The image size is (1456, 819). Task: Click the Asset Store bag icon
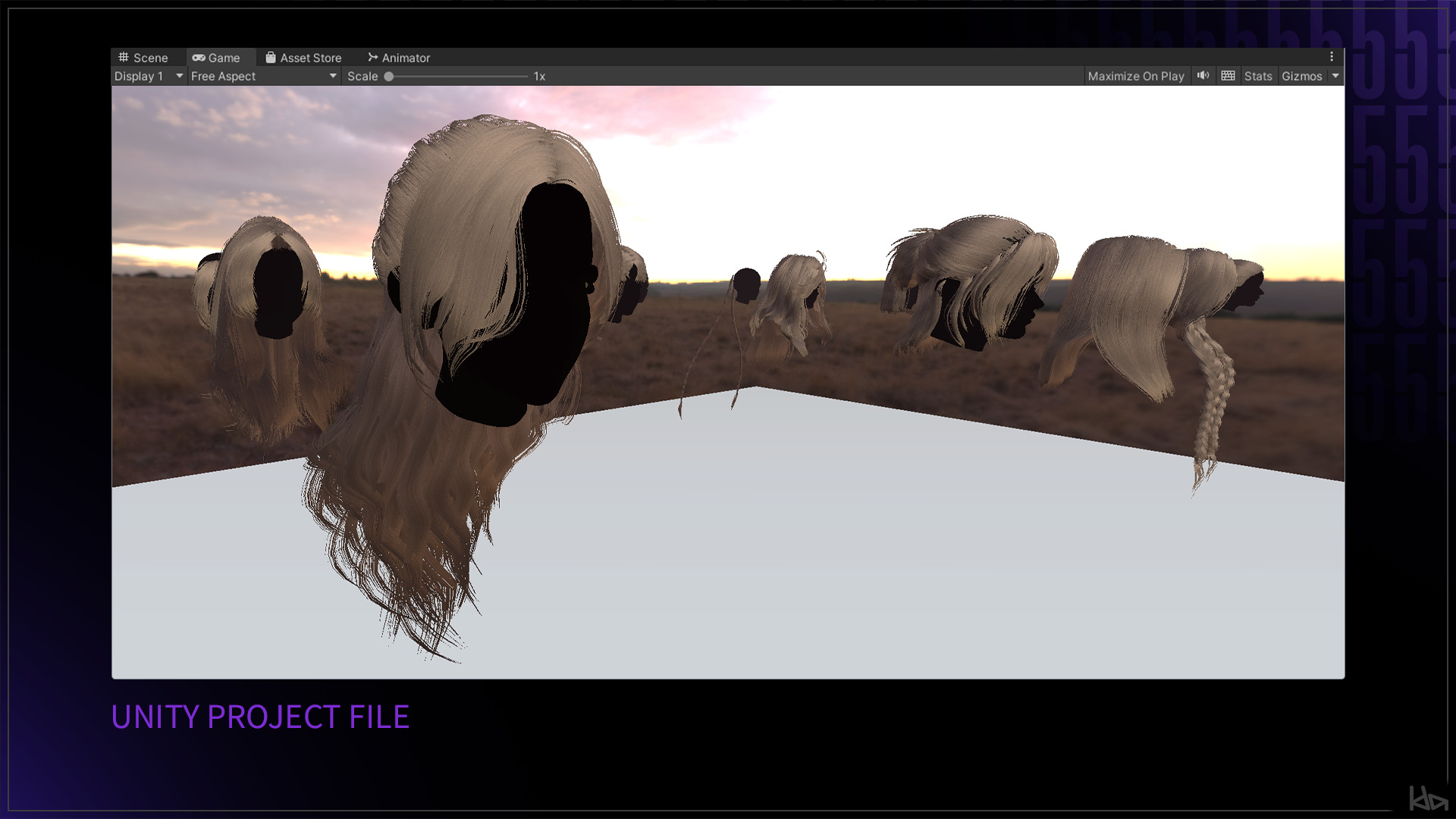271,58
